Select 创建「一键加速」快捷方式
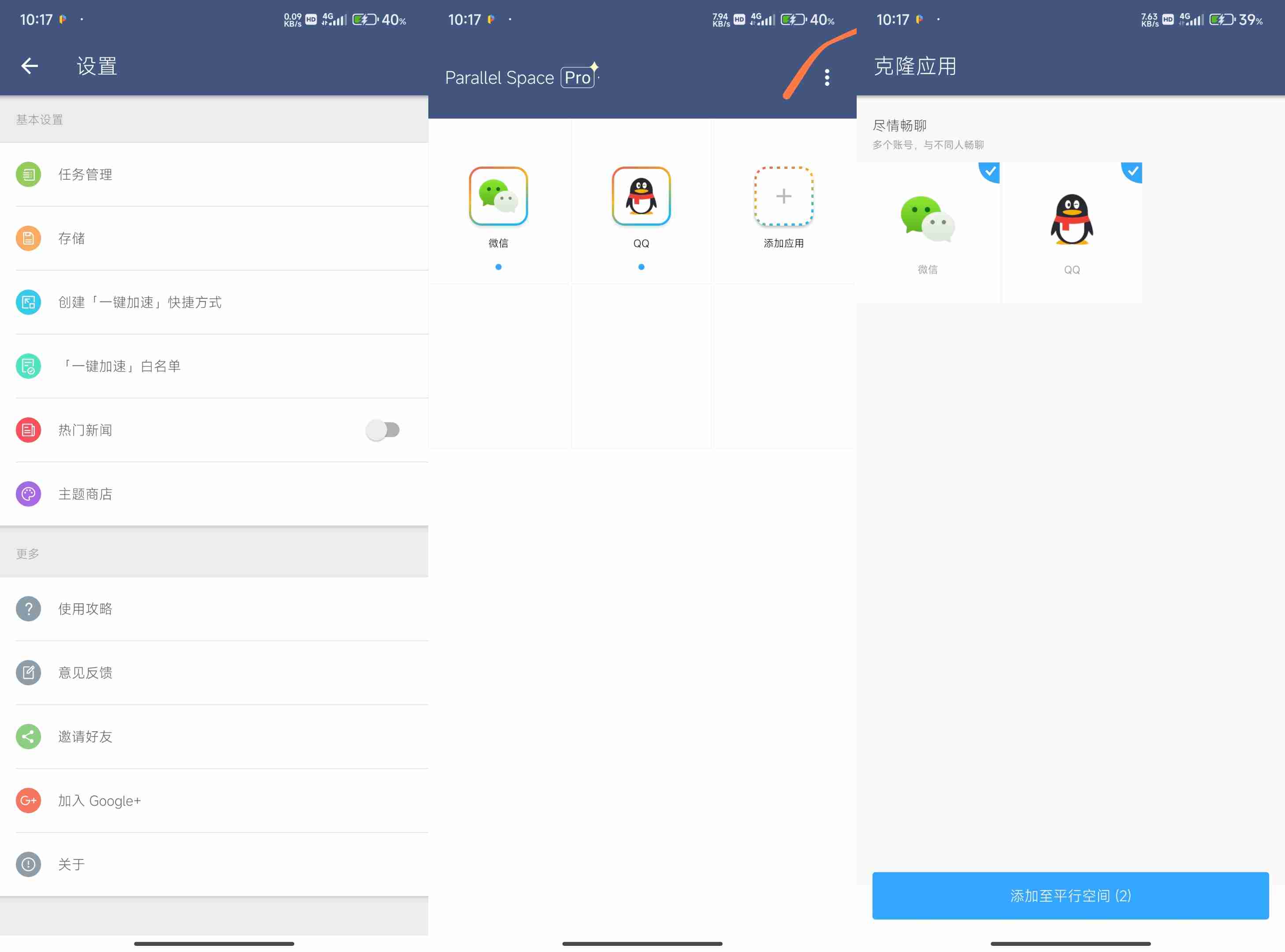This screenshot has width=1285, height=952. point(214,302)
